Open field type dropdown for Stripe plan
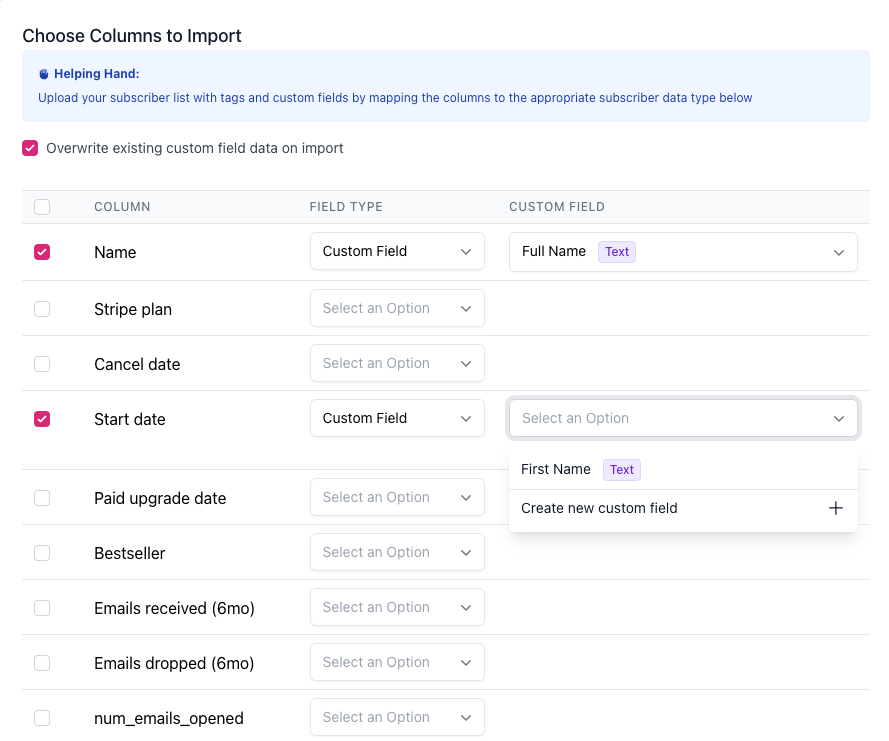Screen dimensions: 889x741 pyautogui.click(x=397, y=308)
